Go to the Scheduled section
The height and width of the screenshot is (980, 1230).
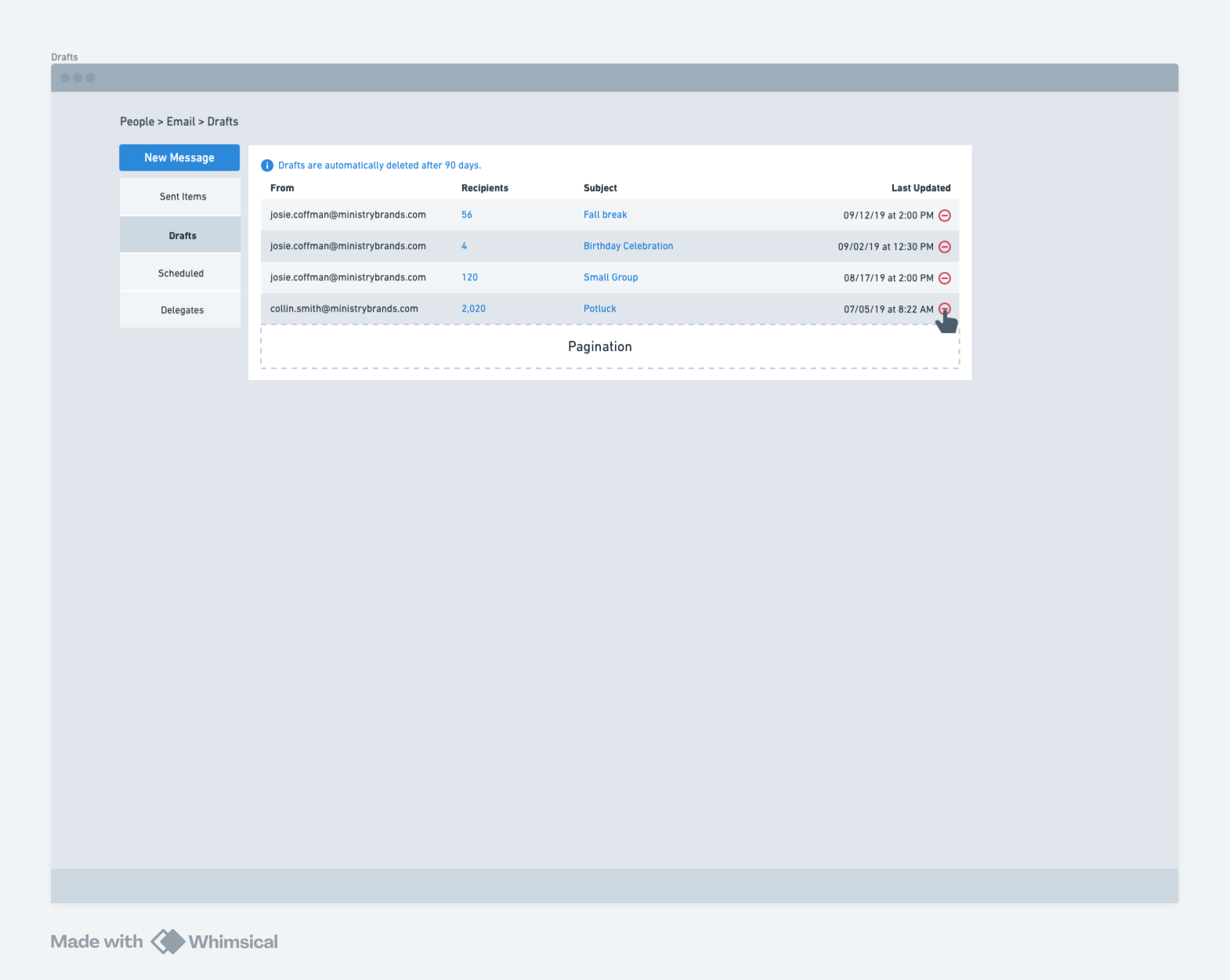180,273
